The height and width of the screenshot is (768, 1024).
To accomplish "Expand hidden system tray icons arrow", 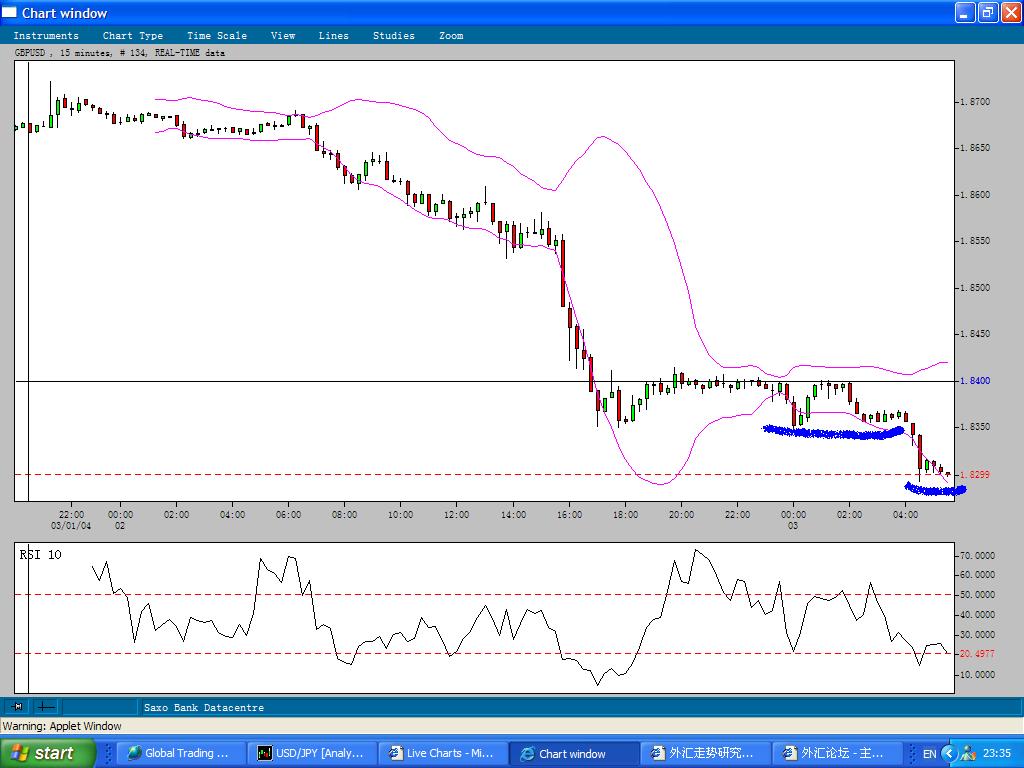I will (x=949, y=754).
